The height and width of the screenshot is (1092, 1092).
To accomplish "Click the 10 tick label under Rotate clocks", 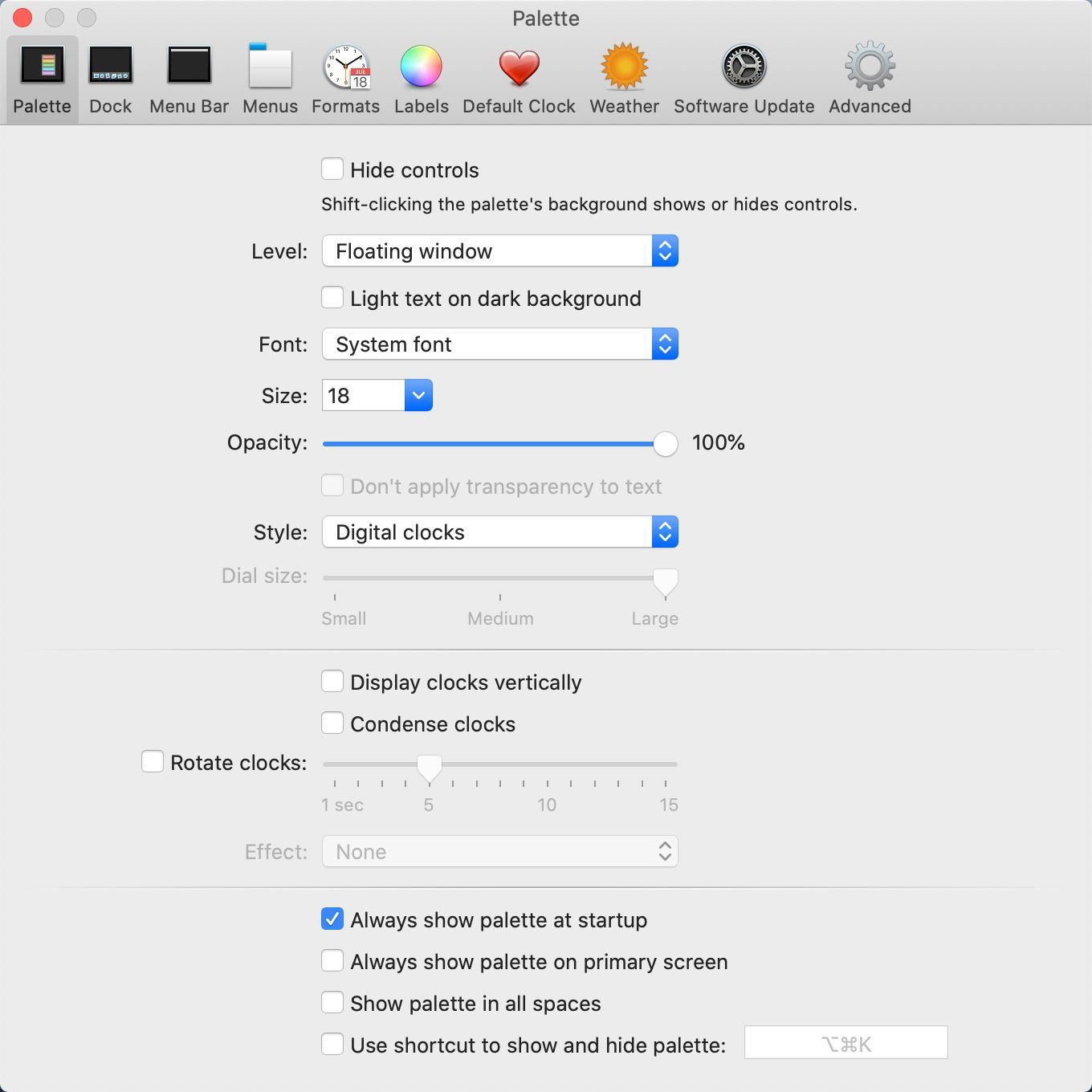I will (547, 805).
